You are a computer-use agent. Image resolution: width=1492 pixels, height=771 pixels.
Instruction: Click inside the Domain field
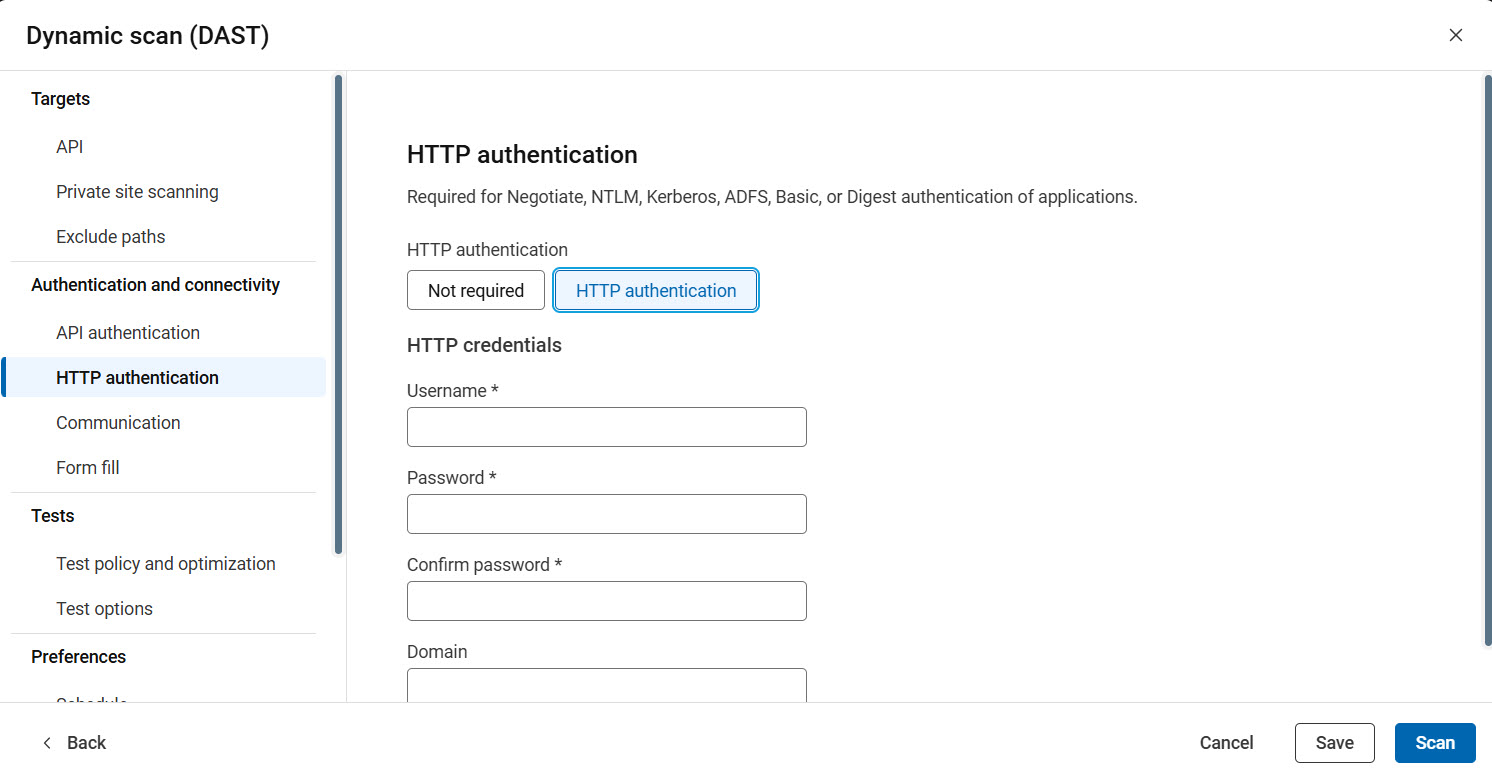coord(606,686)
